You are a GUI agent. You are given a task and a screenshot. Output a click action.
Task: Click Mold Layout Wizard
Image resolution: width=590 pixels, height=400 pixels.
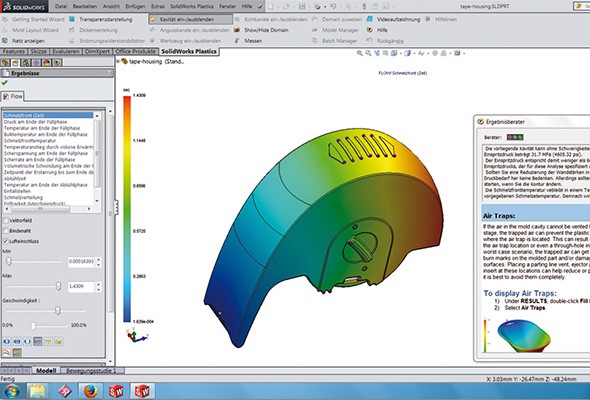30,30
